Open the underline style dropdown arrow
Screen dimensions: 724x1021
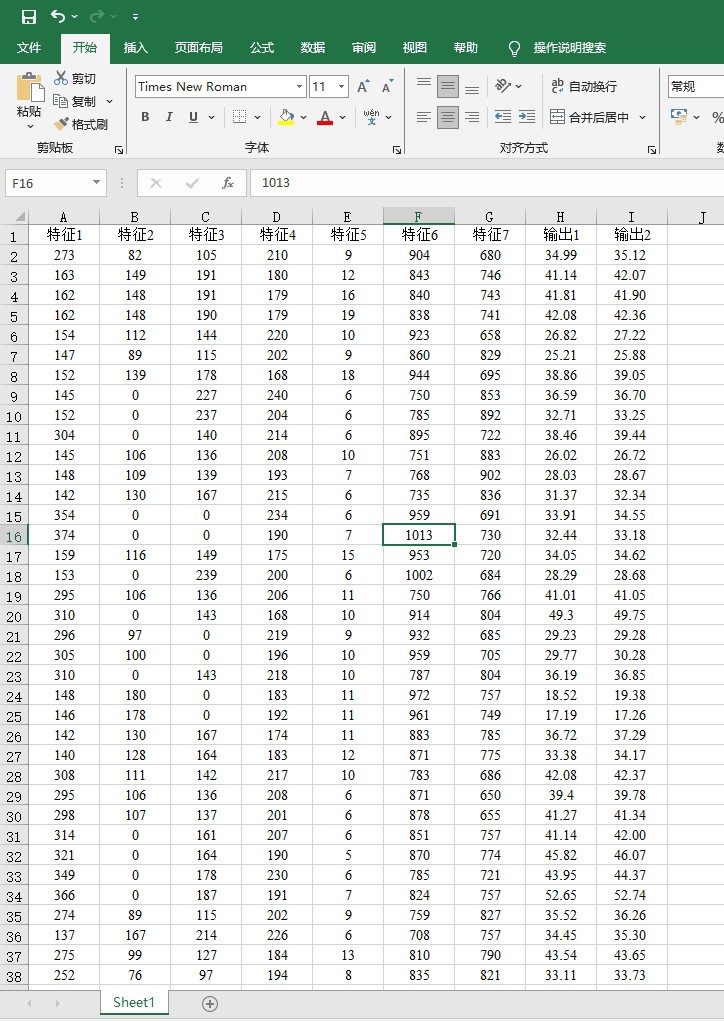212,118
